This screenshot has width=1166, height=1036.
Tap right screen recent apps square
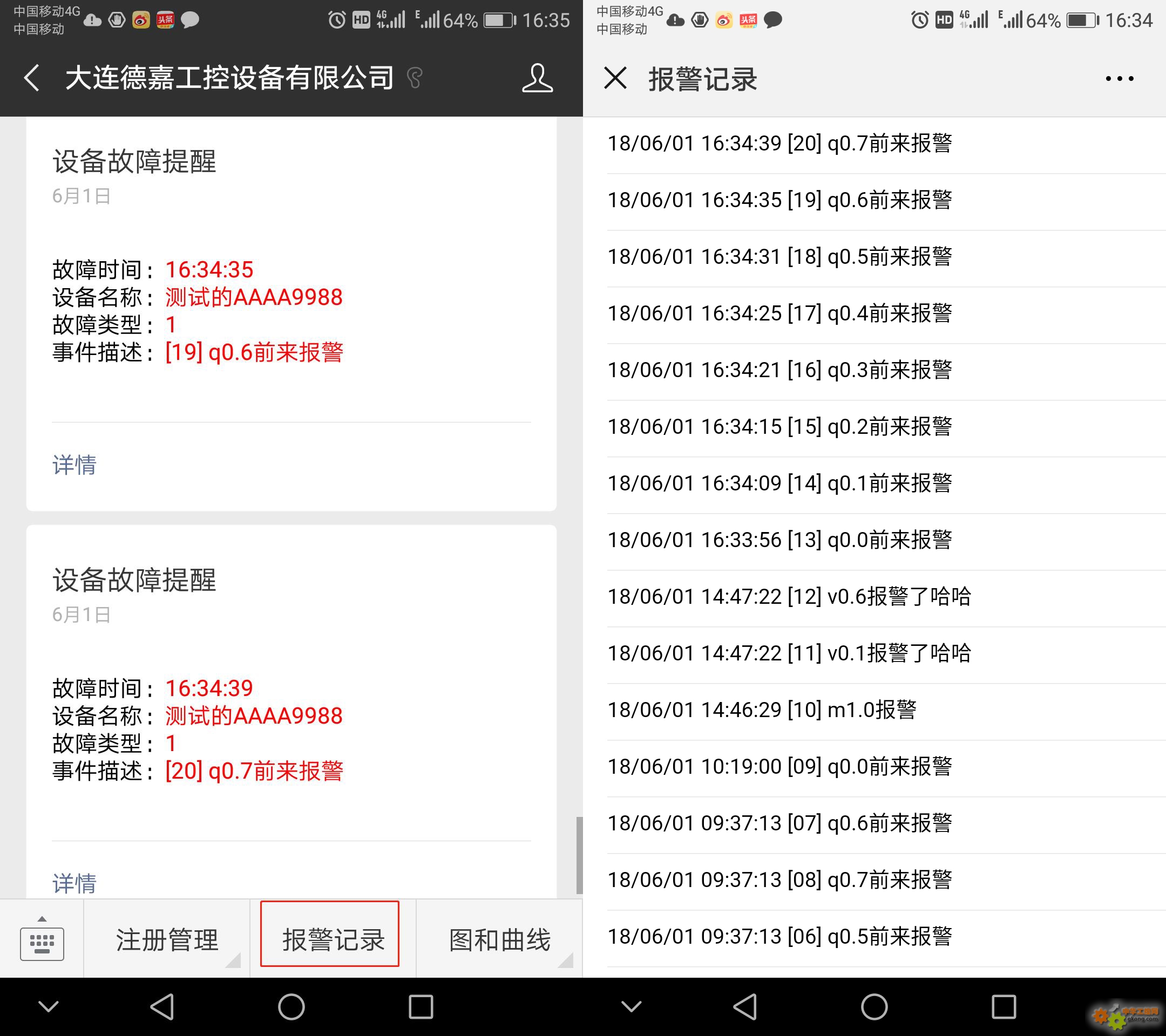(x=1004, y=1007)
